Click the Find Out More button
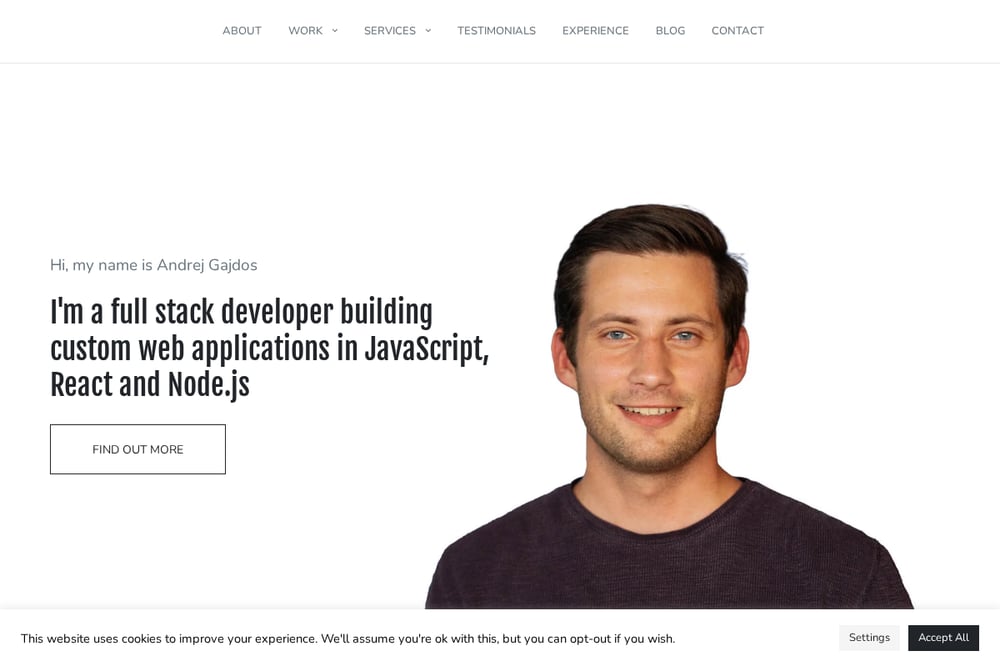This screenshot has width=1000, height=667. pos(138,449)
